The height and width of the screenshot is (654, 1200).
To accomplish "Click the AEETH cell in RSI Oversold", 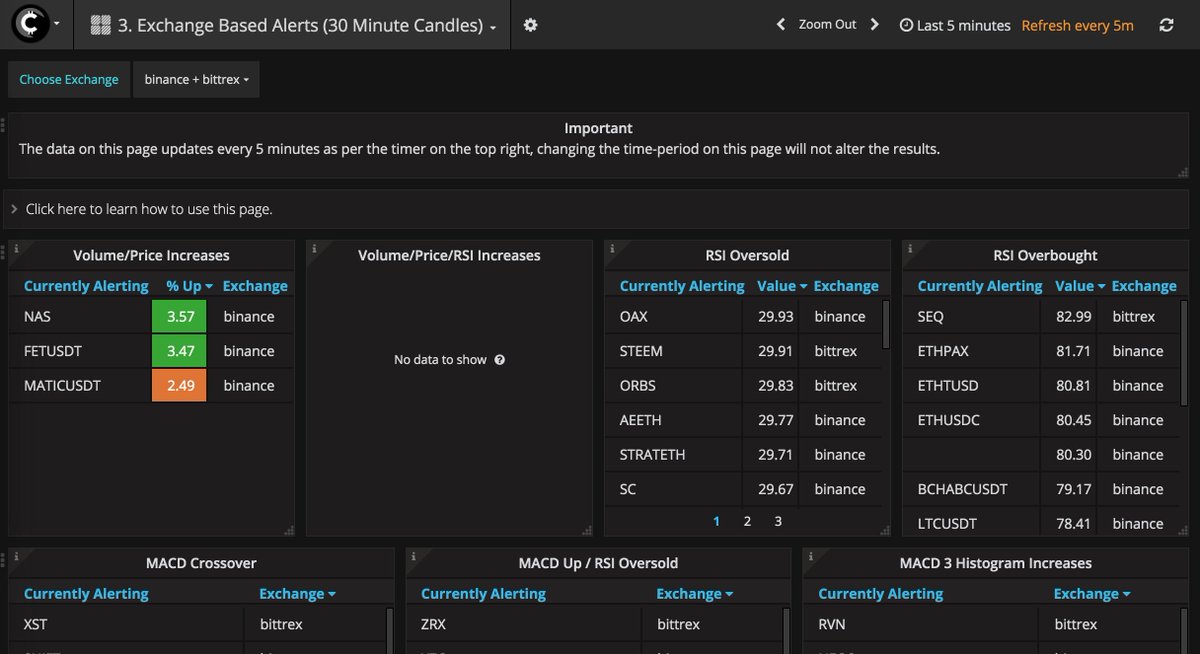I will pyautogui.click(x=676, y=420).
